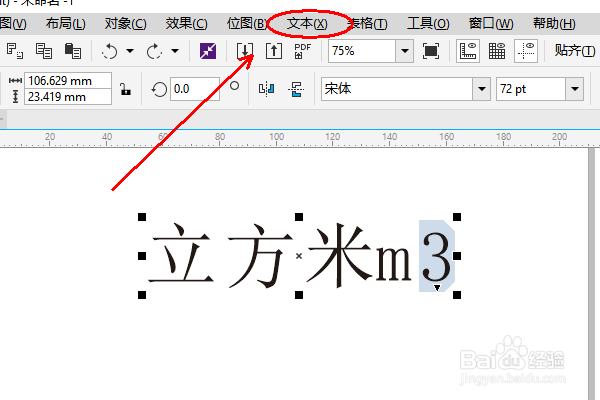Click the letter m in the text
Screen dimensions: 600x400
[x=394, y=263]
